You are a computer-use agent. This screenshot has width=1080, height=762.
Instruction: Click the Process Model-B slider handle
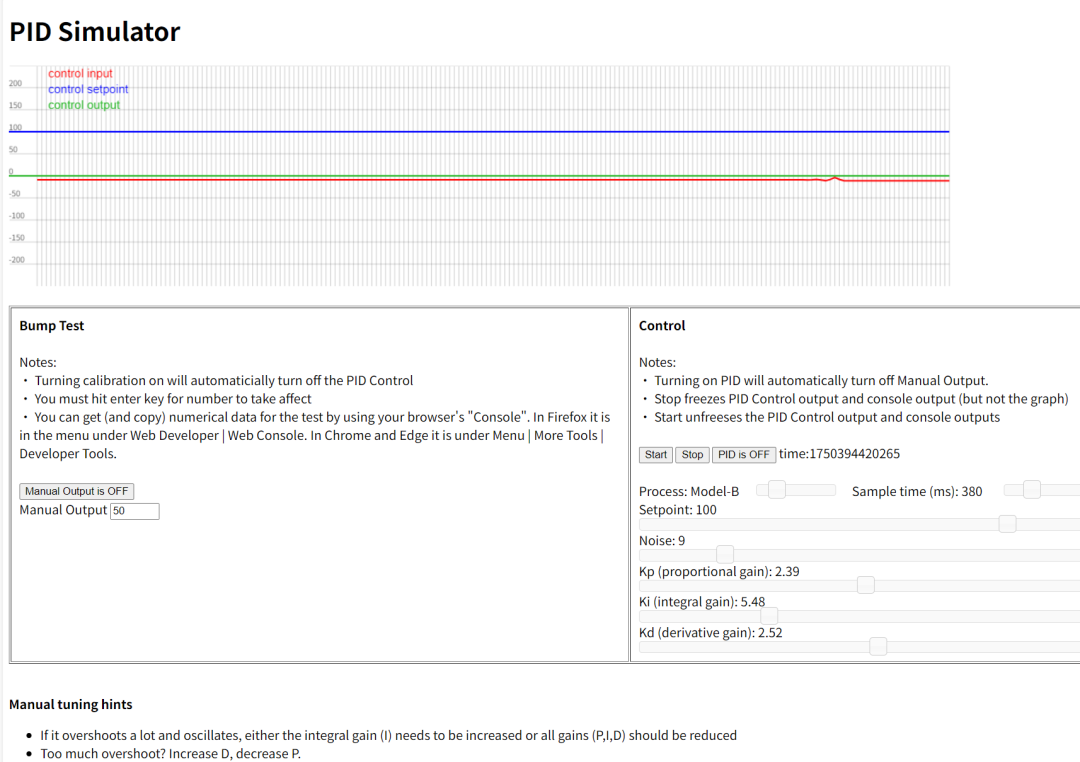(776, 490)
